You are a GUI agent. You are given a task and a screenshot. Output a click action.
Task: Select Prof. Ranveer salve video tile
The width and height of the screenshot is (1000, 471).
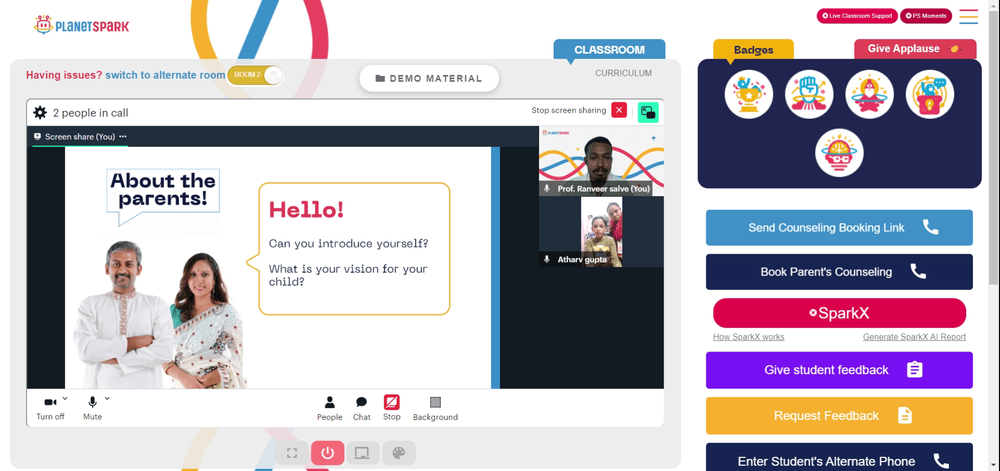click(x=601, y=161)
